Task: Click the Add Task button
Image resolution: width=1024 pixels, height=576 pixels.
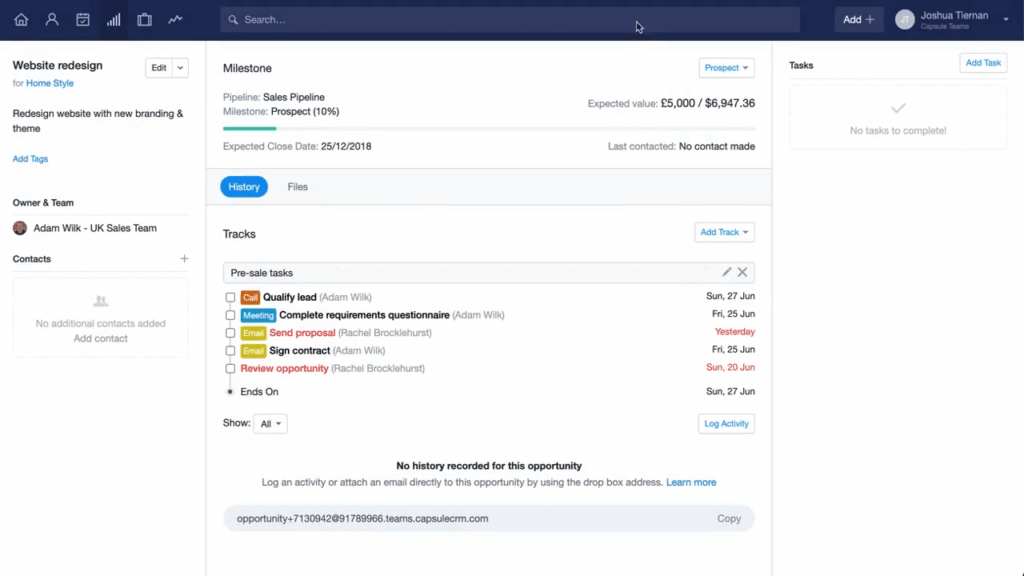Action: [x=983, y=63]
